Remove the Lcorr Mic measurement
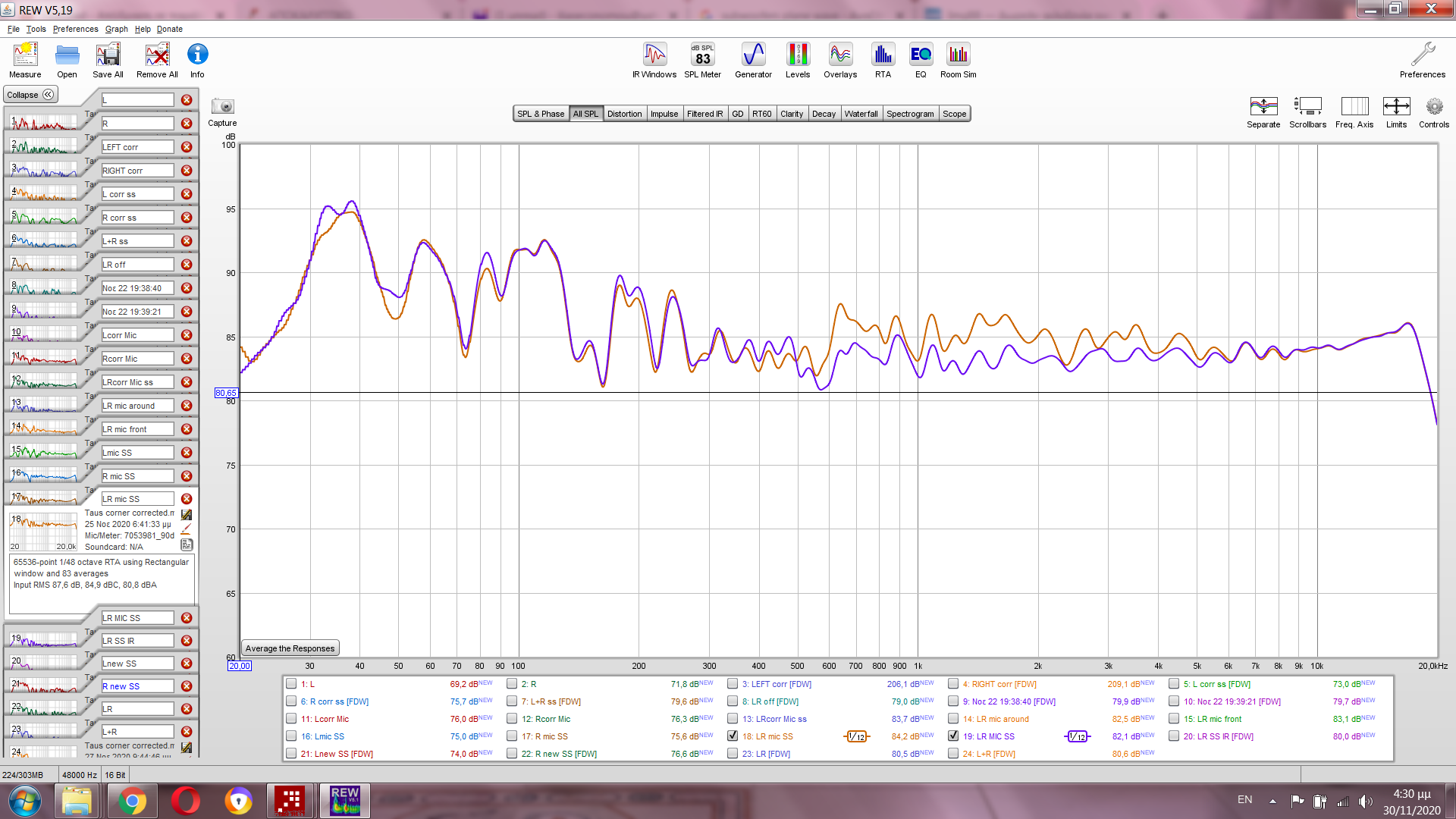 [x=187, y=335]
